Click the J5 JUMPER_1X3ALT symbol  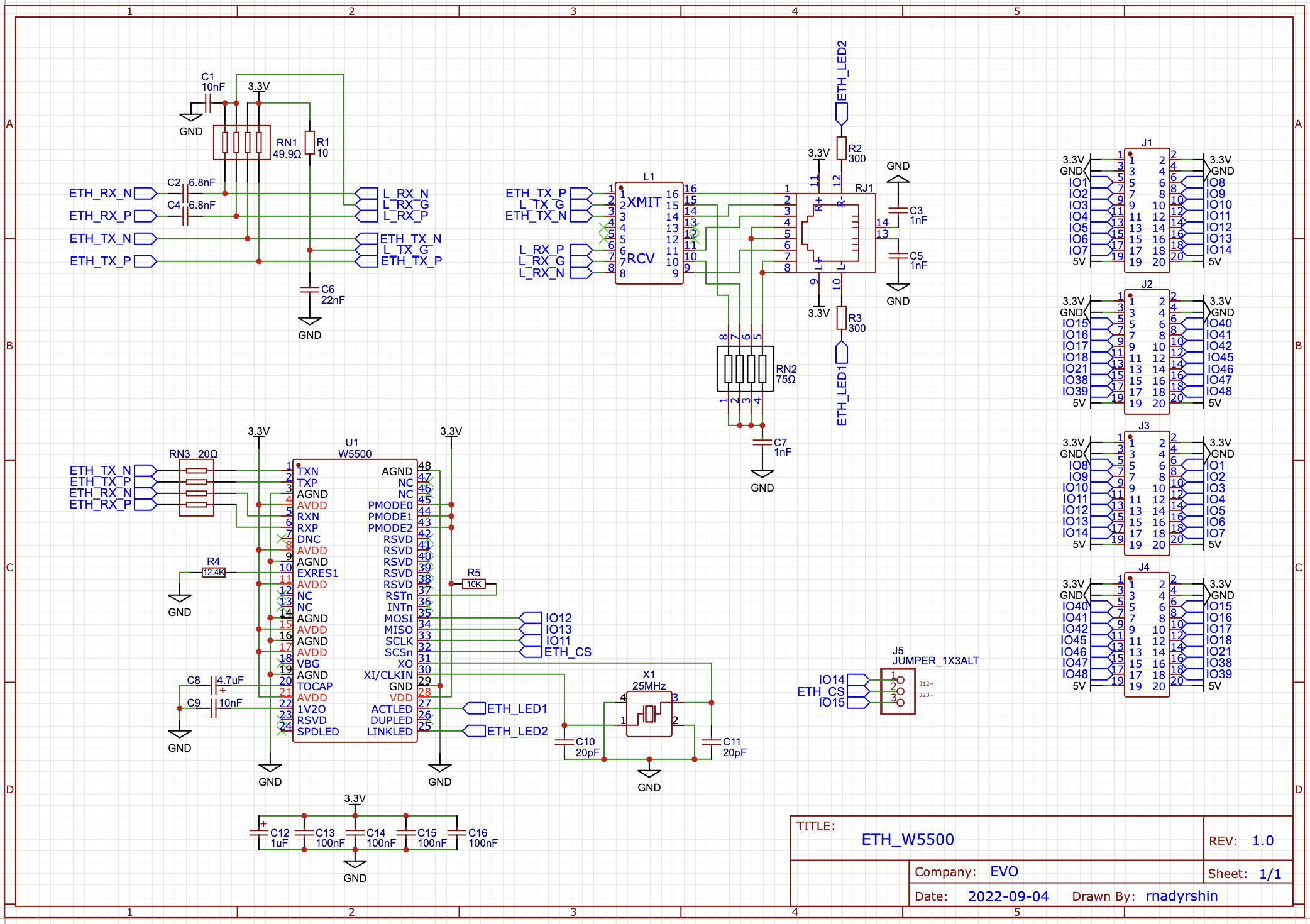pyautogui.click(x=898, y=691)
